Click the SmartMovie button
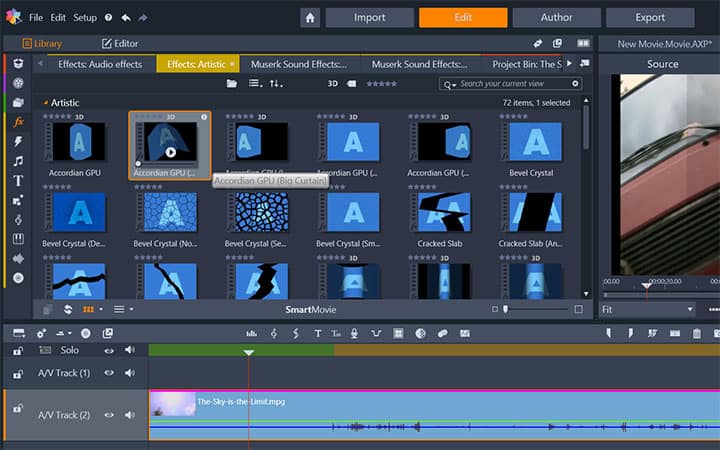This screenshot has height=450, width=720. coord(310,309)
